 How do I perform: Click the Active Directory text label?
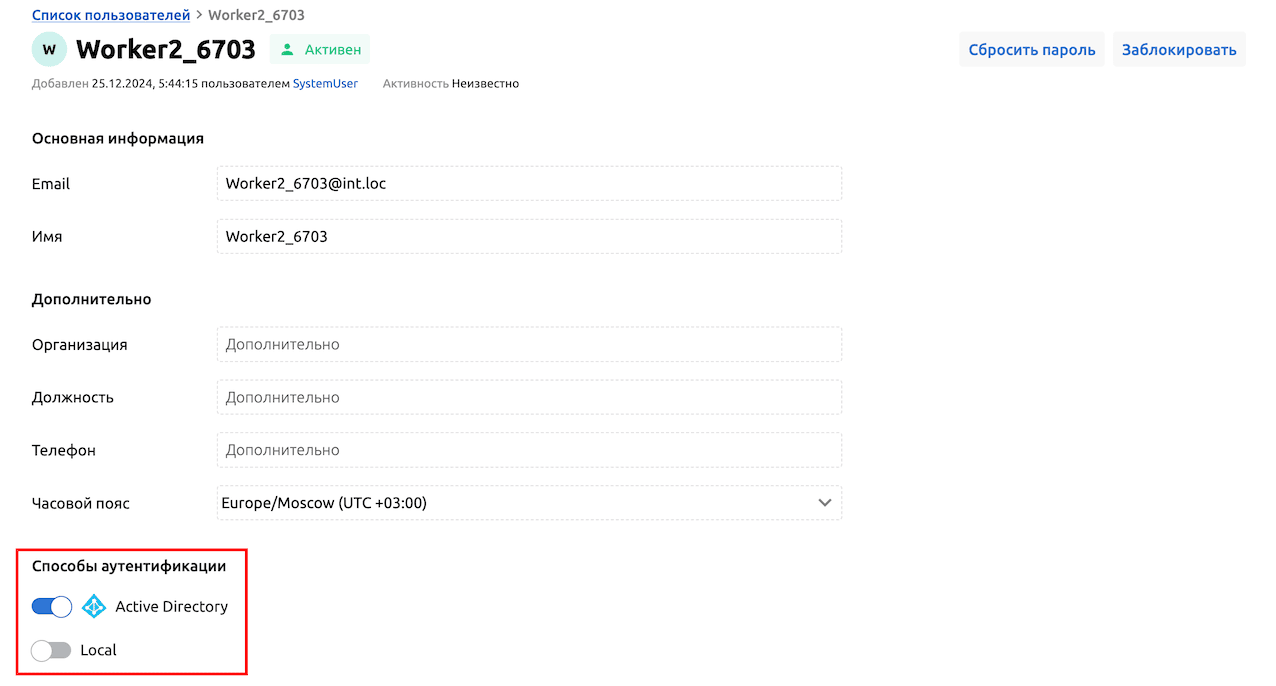[x=171, y=606]
